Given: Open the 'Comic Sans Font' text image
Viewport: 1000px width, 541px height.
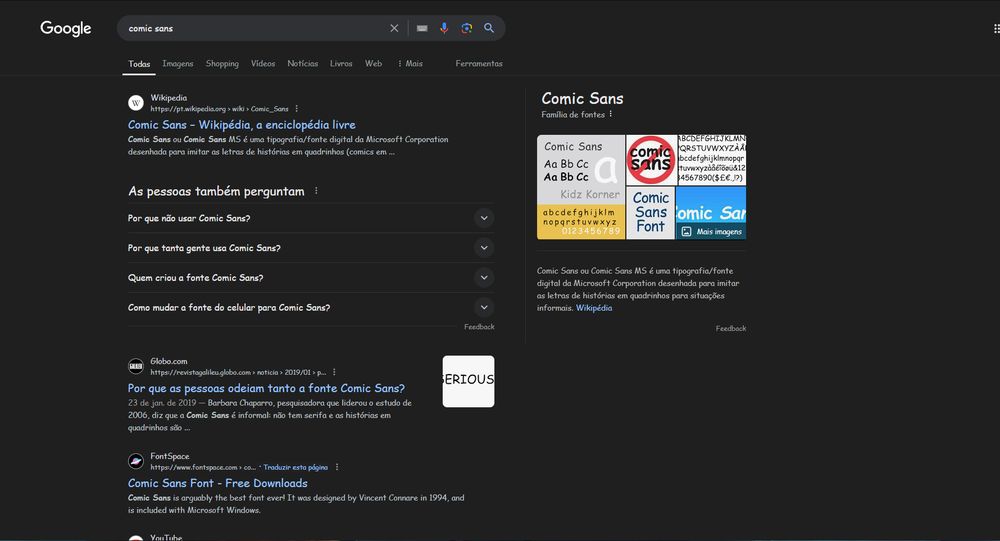Looking at the screenshot, I should click(x=650, y=212).
